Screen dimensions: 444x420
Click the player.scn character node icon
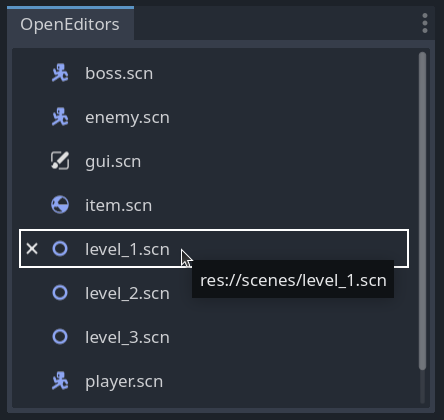click(x=60, y=381)
